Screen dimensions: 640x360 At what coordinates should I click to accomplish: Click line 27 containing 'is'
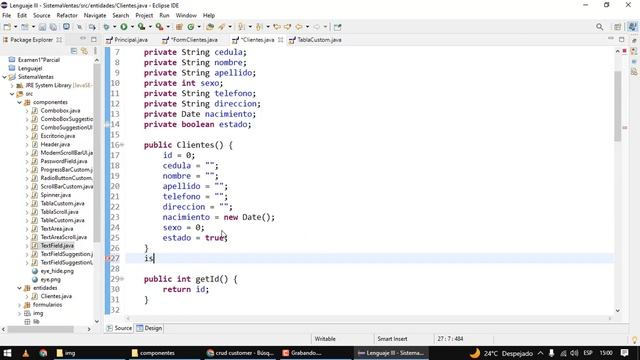pos(369,258)
